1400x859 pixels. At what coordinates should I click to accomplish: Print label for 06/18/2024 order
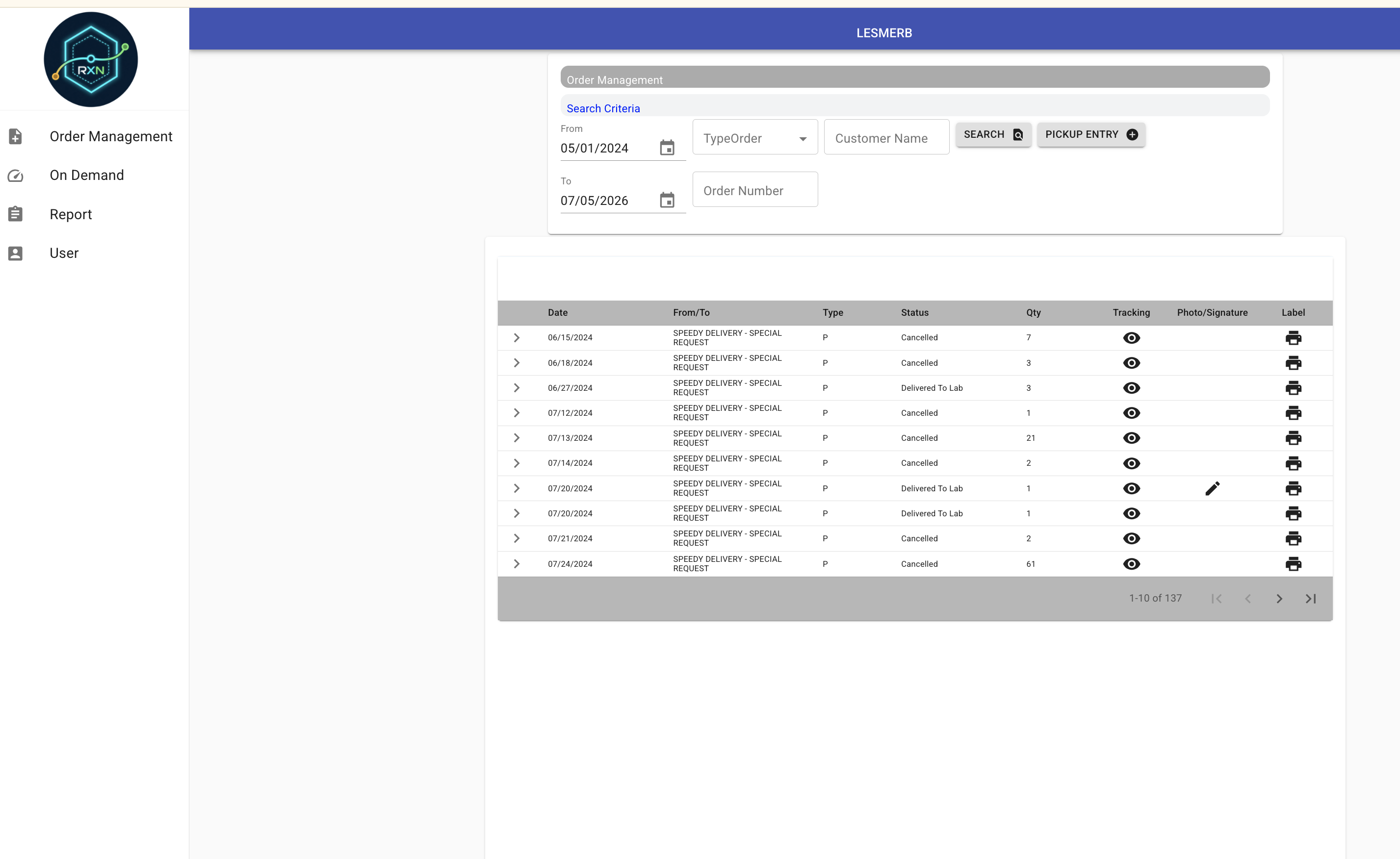[1293, 363]
